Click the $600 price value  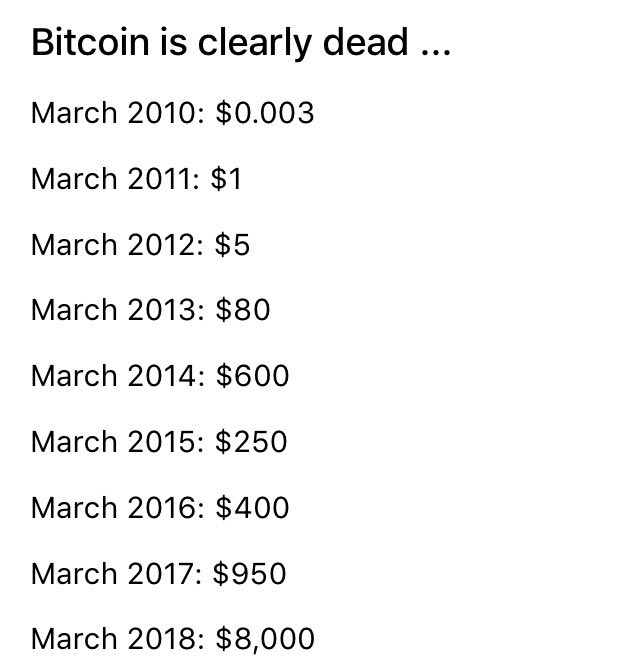coord(252,376)
